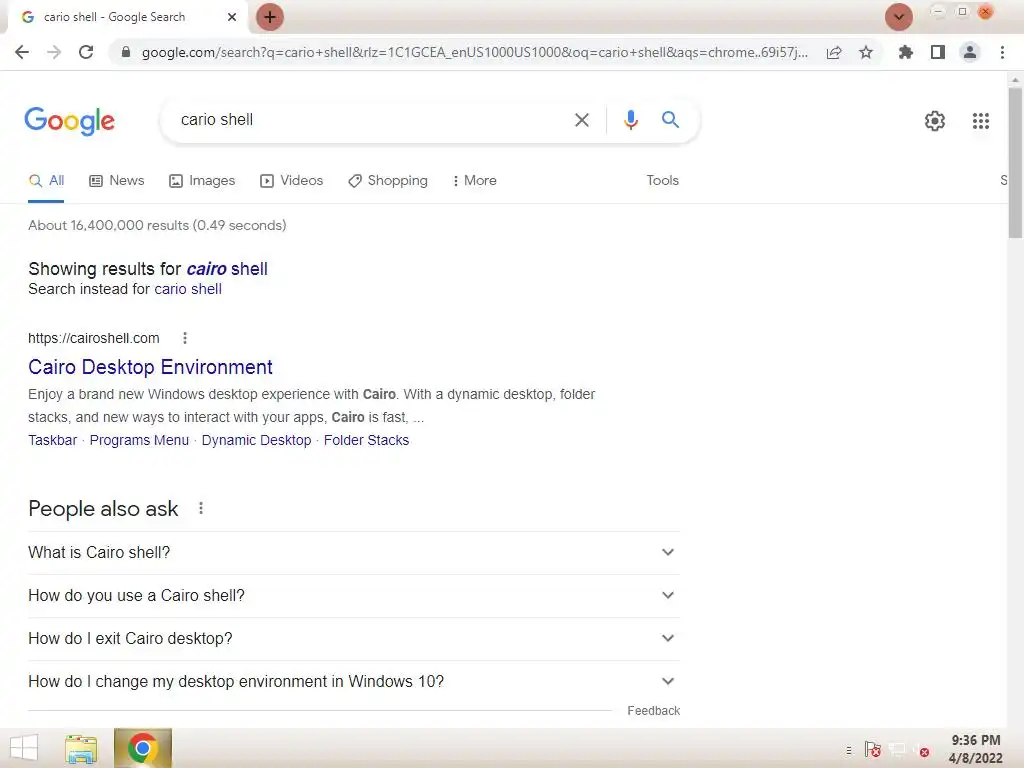Open the Cairo Desktop Environment result

click(150, 367)
